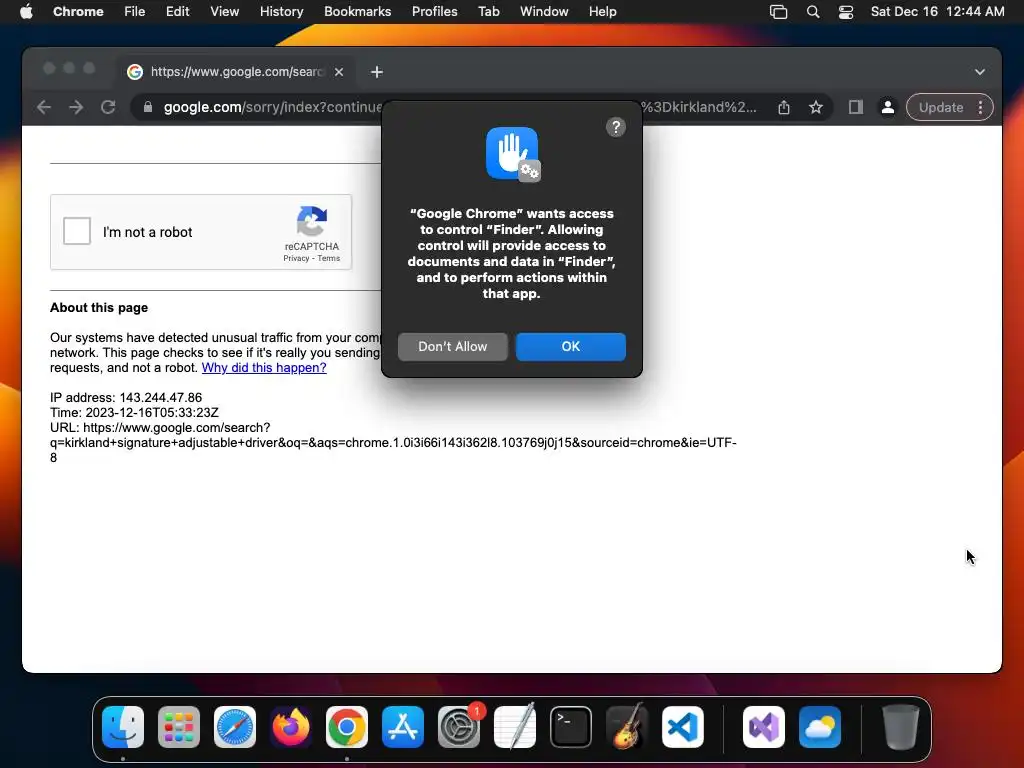The width and height of the screenshot is (1024, 768).
Task: Click OK in the Finder access dialog
Action: click(570, 347)
